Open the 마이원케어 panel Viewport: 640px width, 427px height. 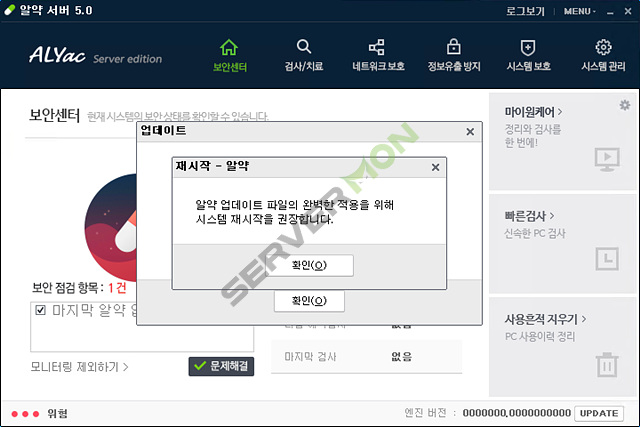click(562, 141)
